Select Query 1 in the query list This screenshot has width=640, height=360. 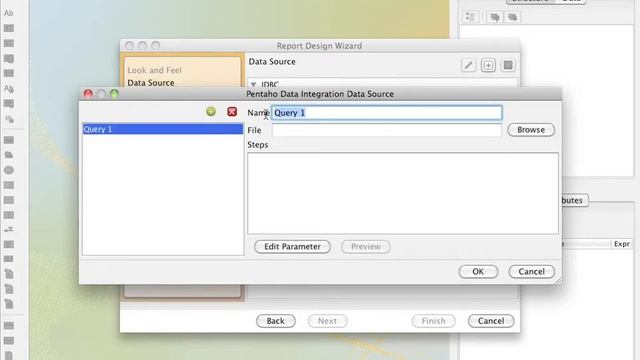click(x=163, y=129)
